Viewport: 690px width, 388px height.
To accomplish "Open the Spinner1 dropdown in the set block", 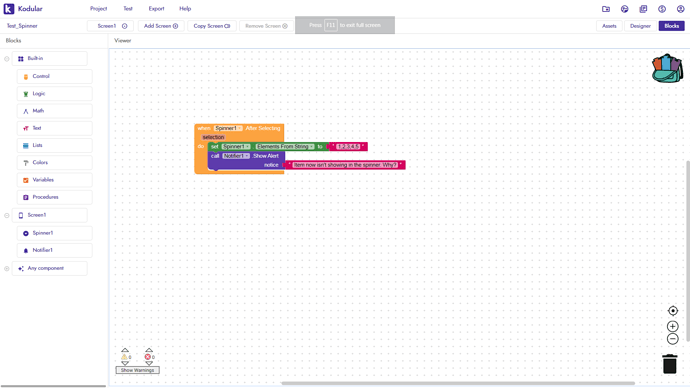I will point(236,146).
